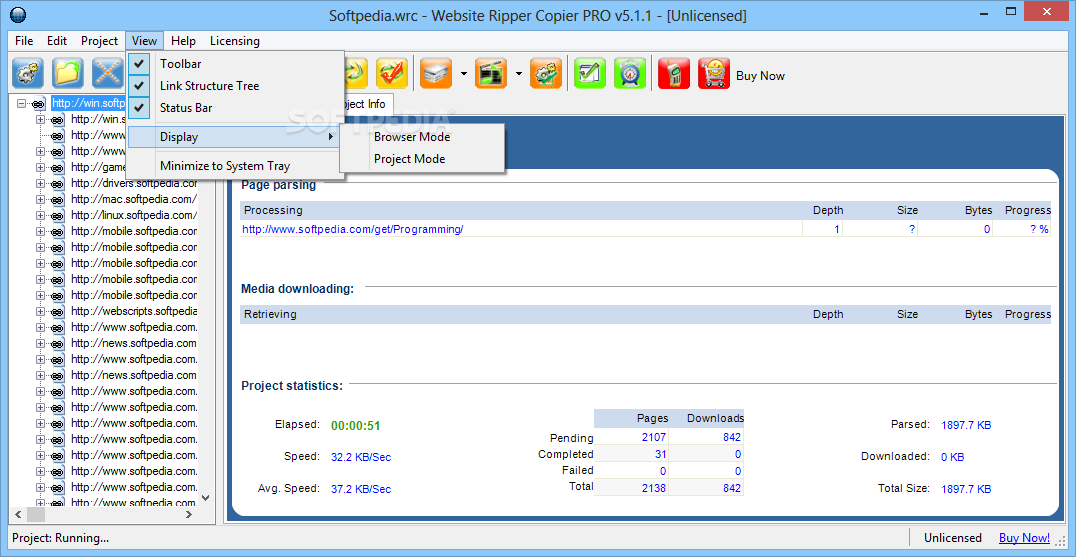Click the tree horizontal scrollbar thumb
The image size is (1076, 557).
[x=36, y=514]
